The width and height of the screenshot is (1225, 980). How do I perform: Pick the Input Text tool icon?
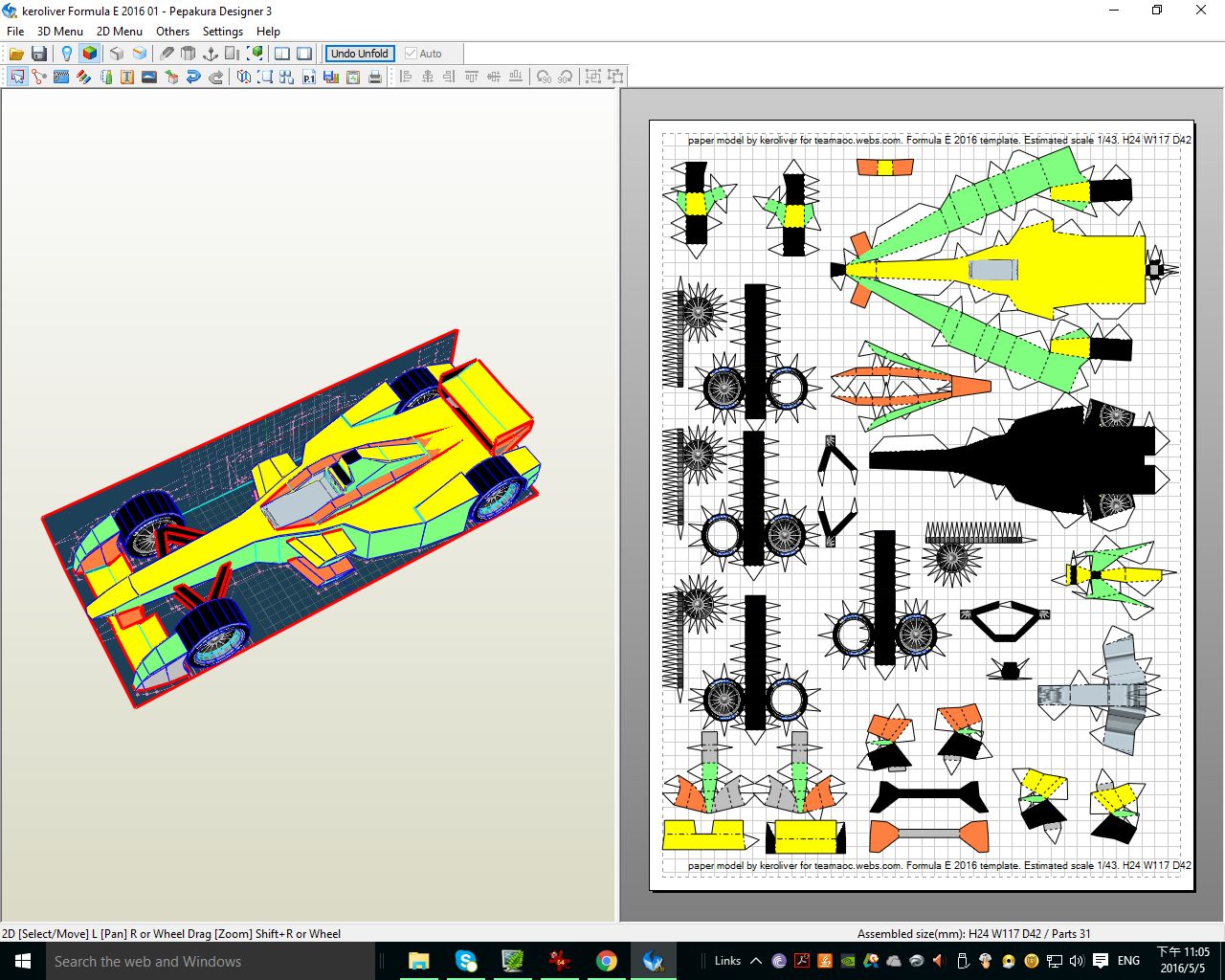coord(127,77)
